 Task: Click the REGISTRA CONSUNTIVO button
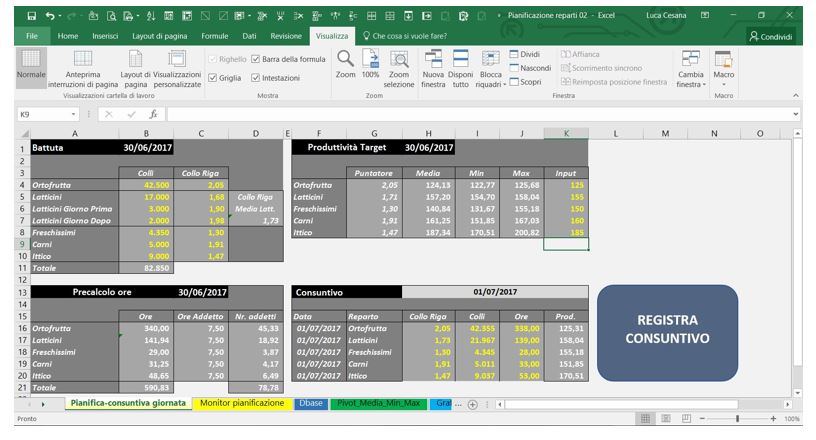667,333
